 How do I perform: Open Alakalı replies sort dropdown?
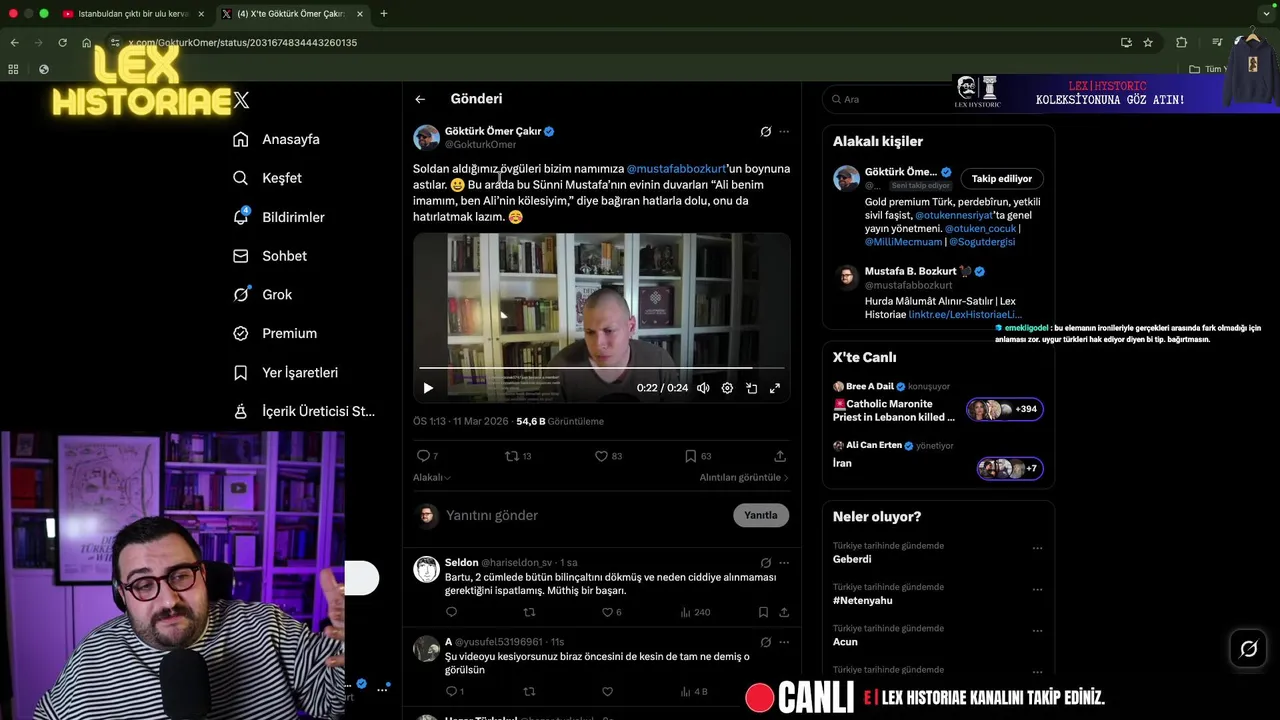(x=432, y=478)
